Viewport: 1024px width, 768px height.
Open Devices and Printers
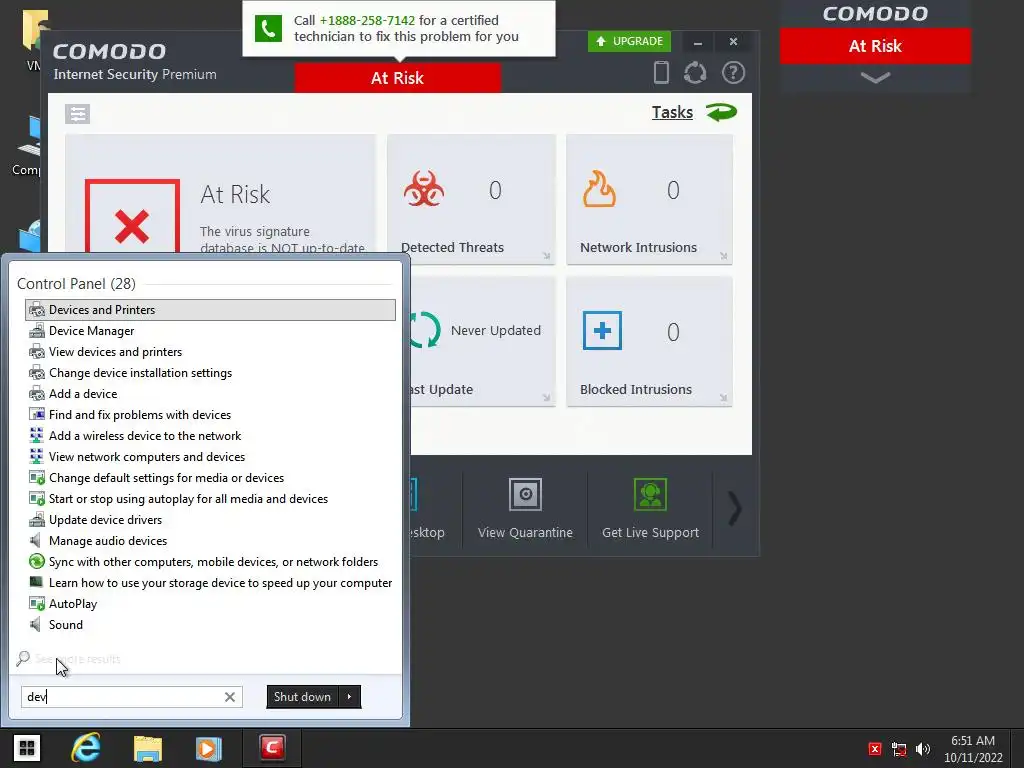[x=210, y=310]
